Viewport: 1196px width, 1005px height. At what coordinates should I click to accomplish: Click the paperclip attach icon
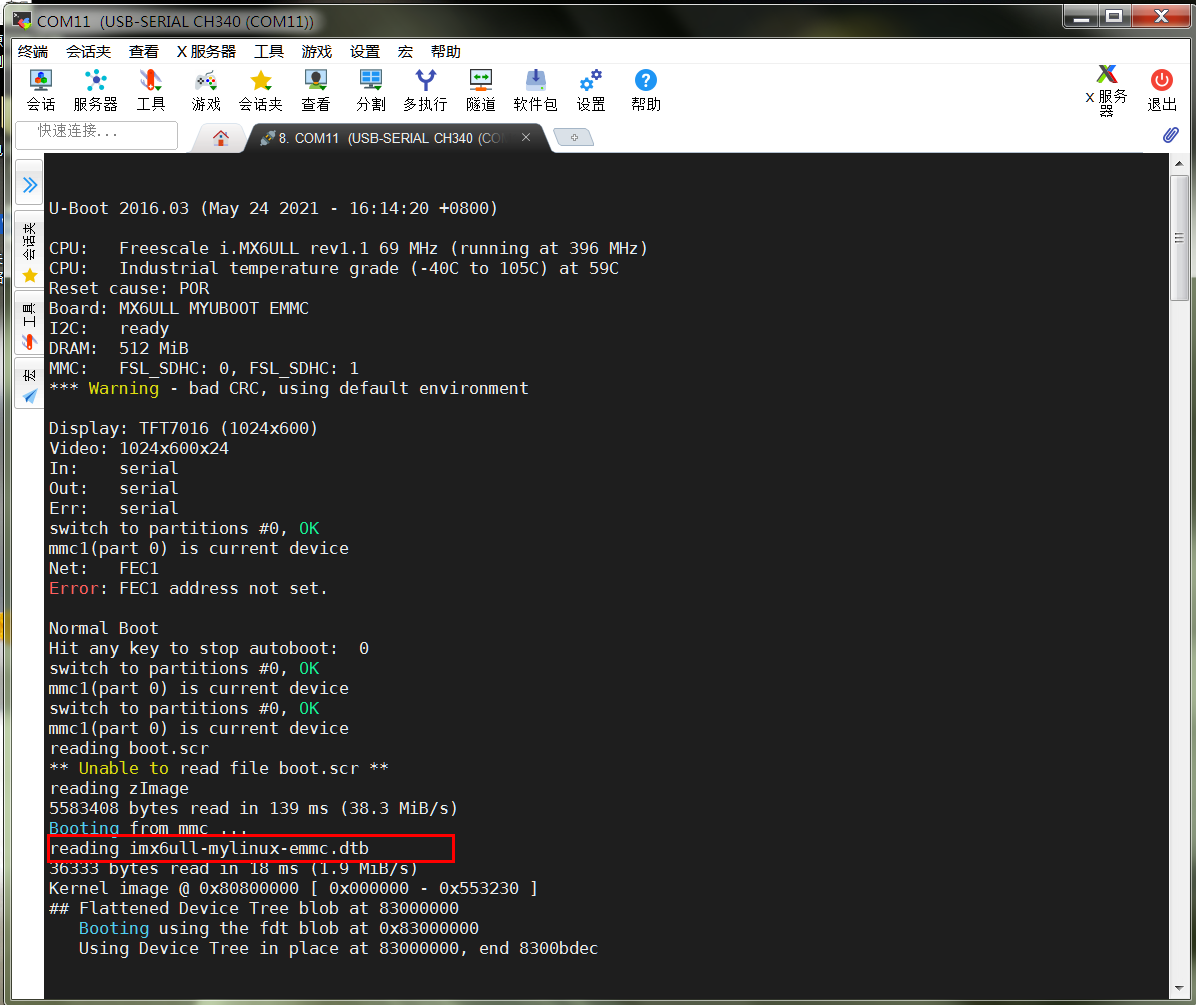tap(1170, 135)
